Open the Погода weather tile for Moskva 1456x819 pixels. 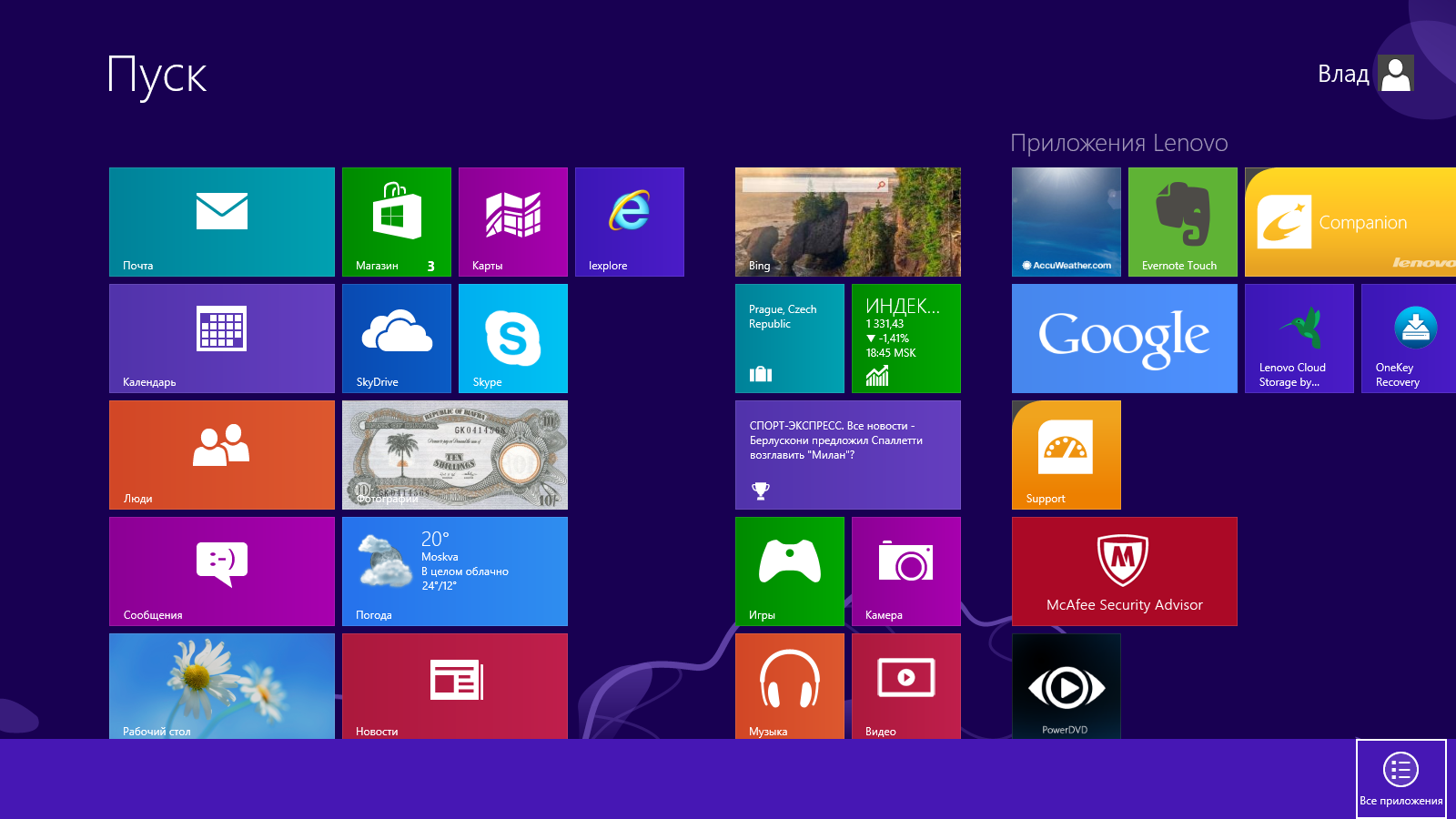coord(455,571)
